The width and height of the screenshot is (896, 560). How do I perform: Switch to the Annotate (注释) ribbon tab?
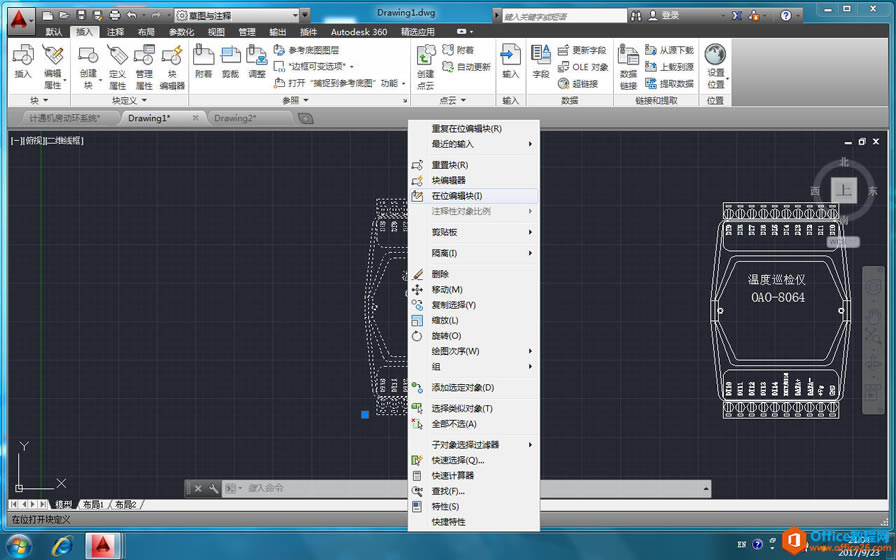coord(115,32)
